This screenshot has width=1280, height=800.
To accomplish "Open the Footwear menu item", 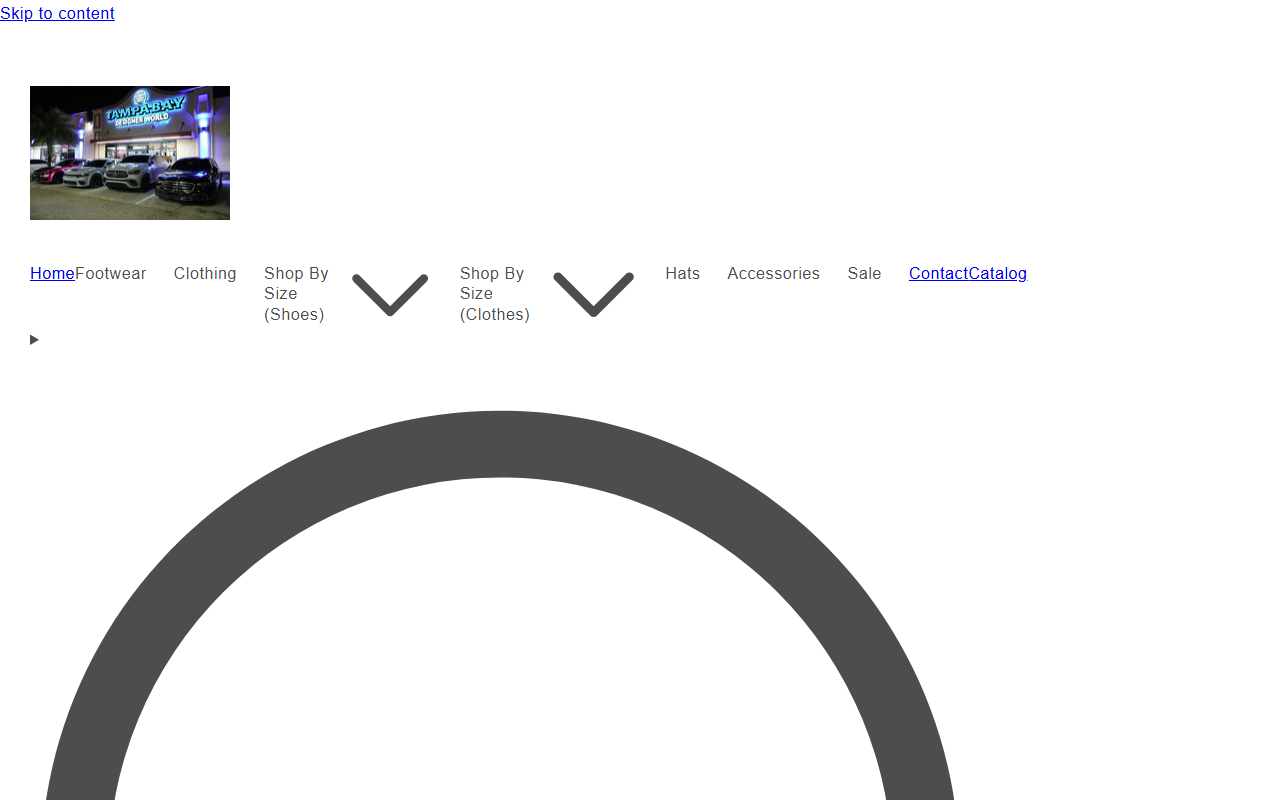I will pos(111,273).
